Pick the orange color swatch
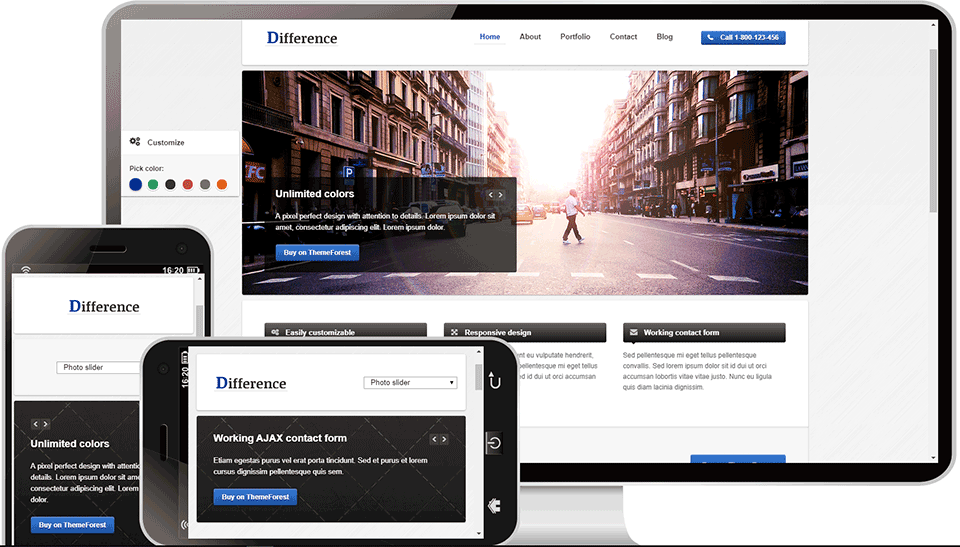The height and width of the screenshot is (547, 960). click(222, 184)
